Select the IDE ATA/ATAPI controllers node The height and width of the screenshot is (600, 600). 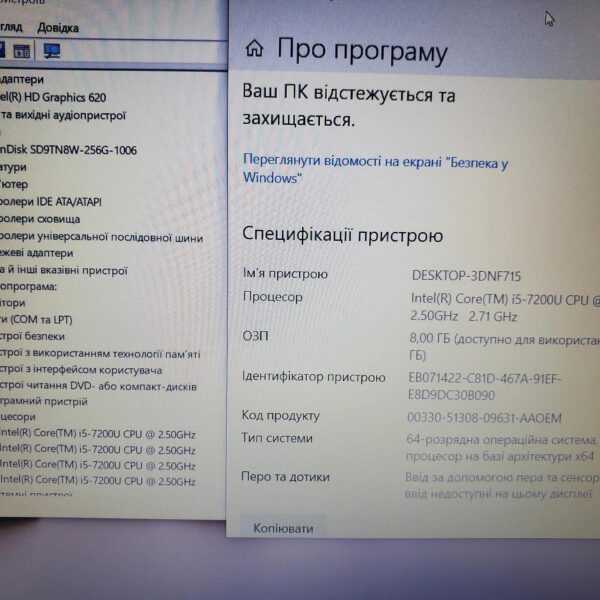click(51, 202)
